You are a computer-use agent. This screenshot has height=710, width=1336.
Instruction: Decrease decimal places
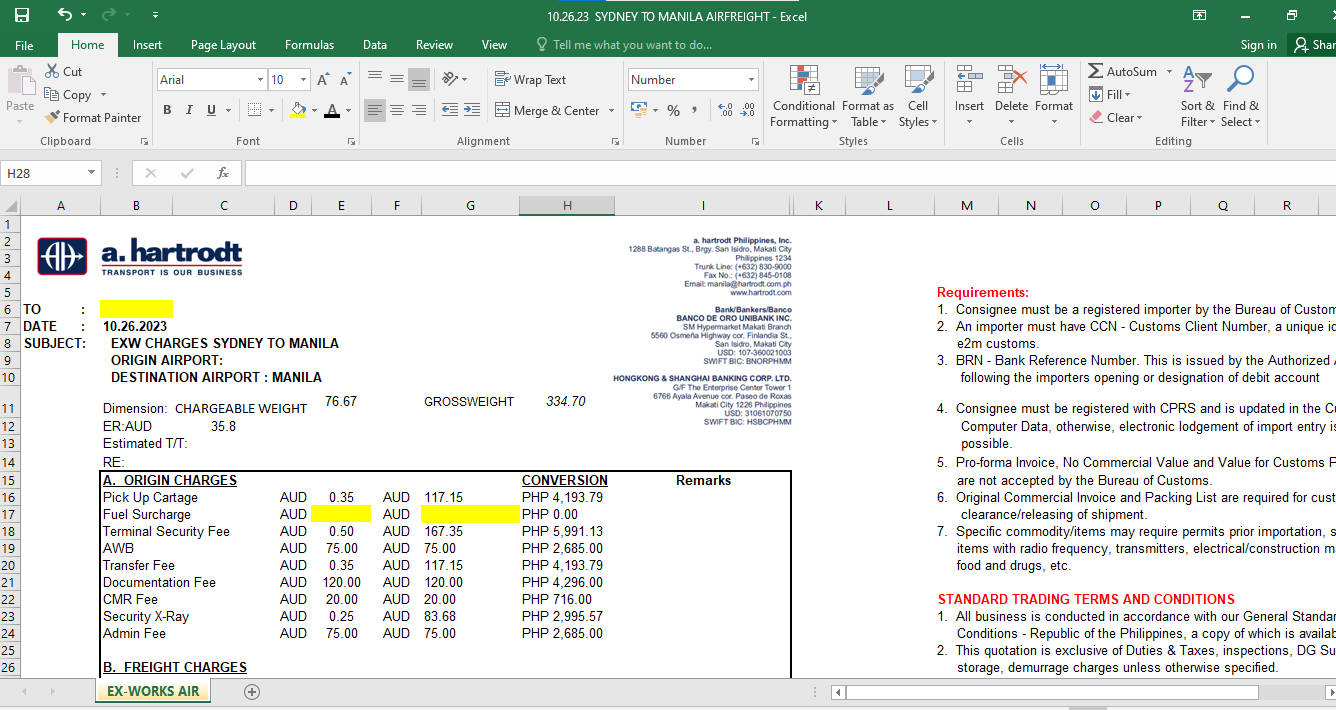[748, 110]
